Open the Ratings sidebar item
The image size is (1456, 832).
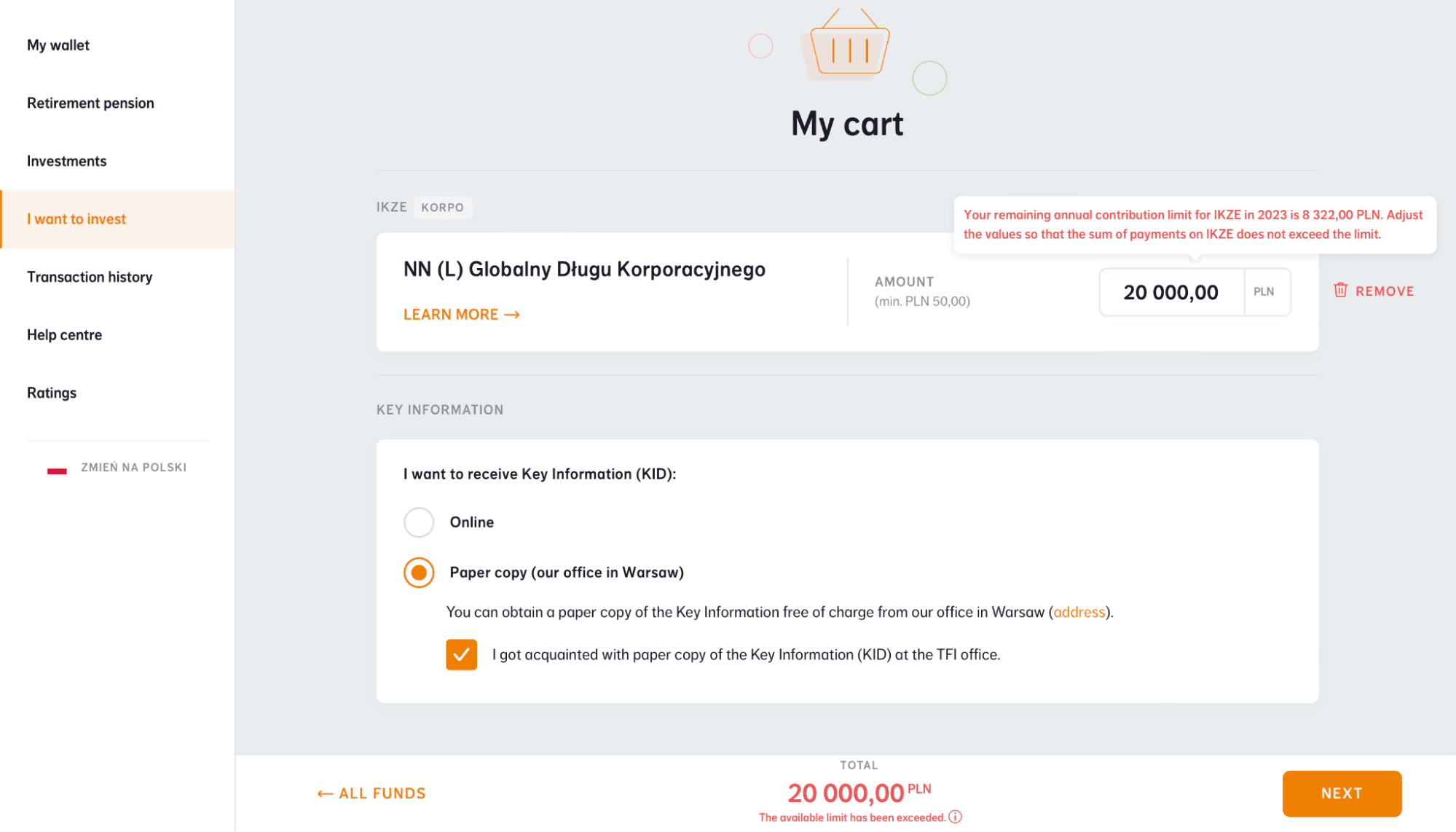pos(52,393)
